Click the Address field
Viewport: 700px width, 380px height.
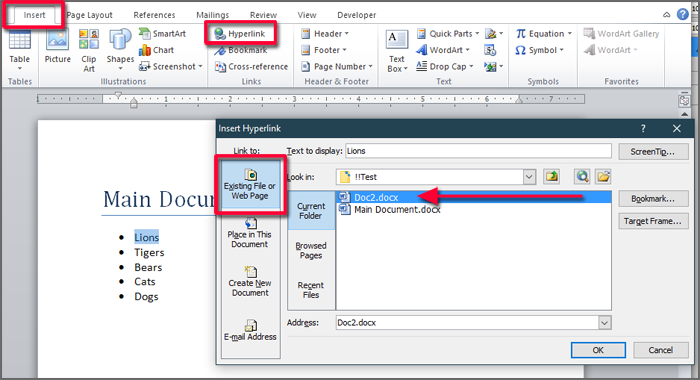tap(467, 322)
